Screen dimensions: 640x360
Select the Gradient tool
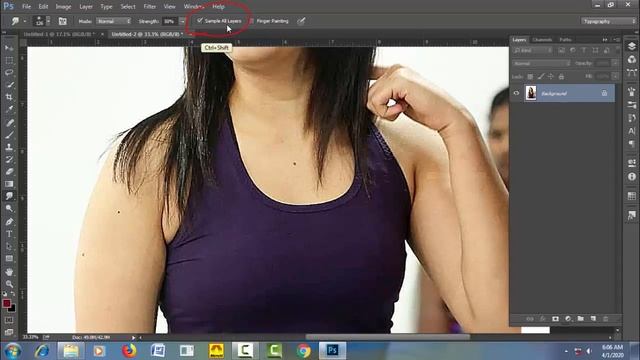tap(9, 184)
